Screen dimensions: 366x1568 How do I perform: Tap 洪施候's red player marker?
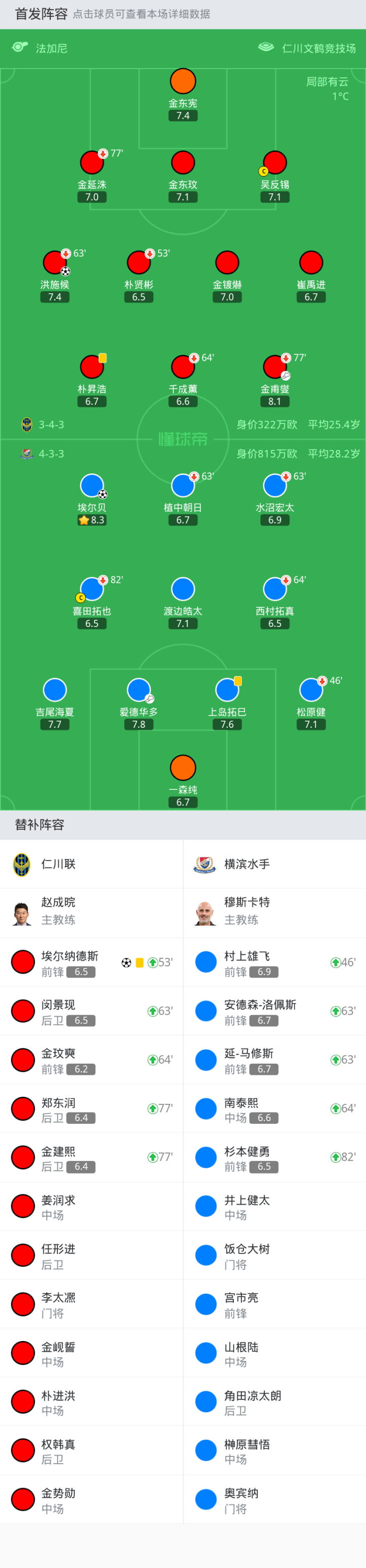[55, 263]
